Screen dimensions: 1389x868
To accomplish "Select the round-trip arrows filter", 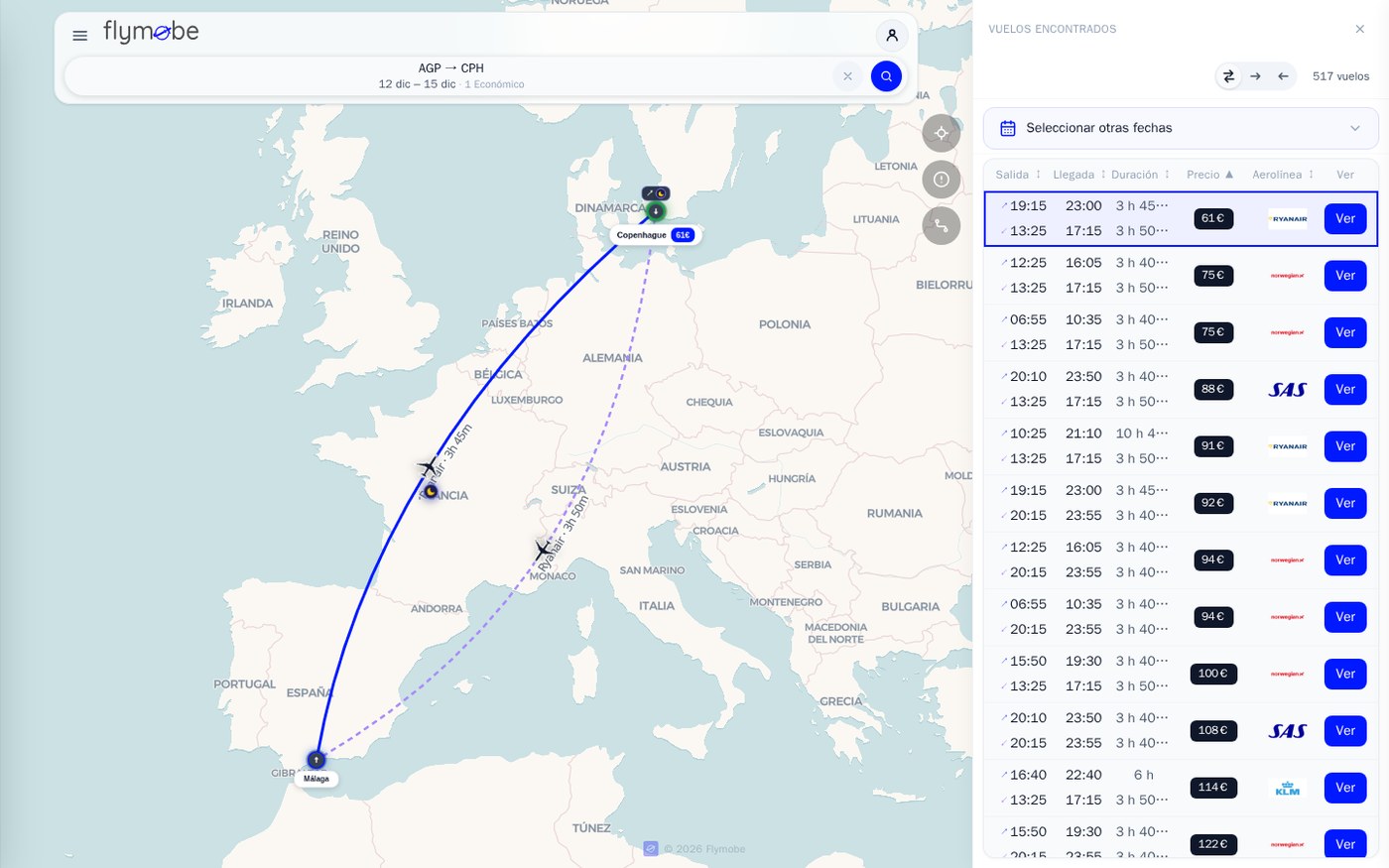I will pyautogui.click(x=1228, y=76).
